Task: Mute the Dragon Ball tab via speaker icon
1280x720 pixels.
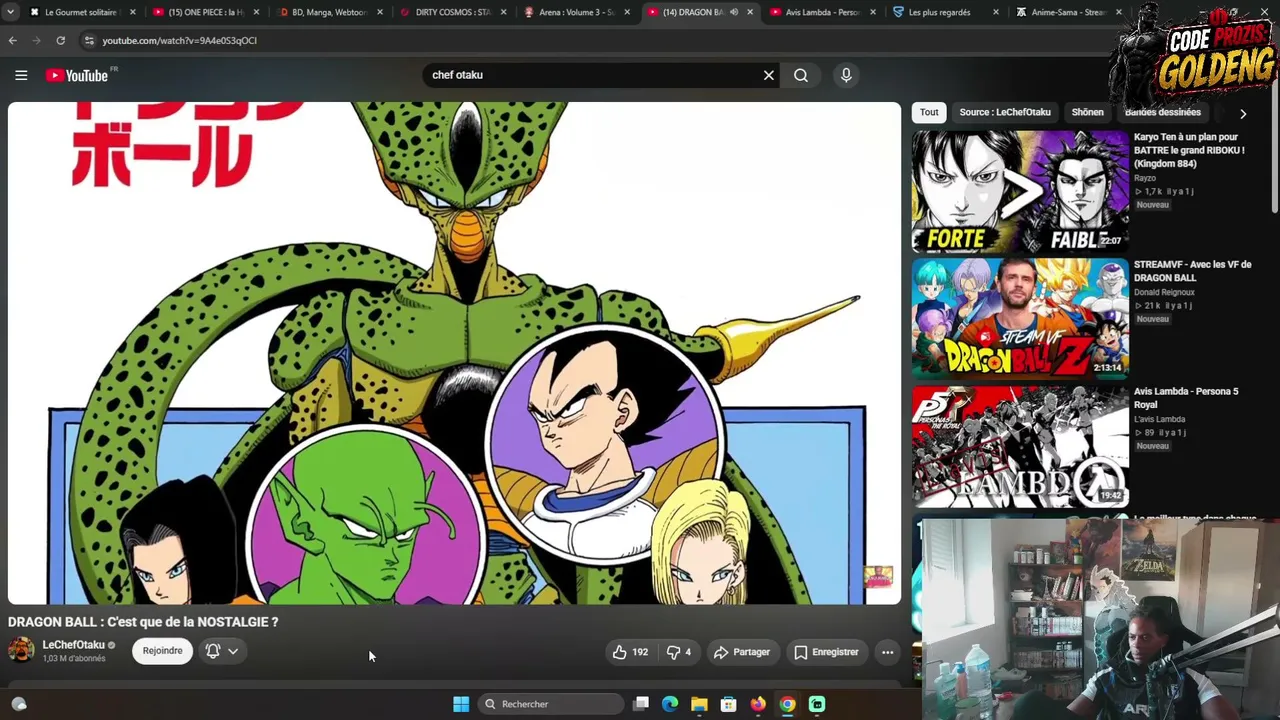Action: (733, 12)
